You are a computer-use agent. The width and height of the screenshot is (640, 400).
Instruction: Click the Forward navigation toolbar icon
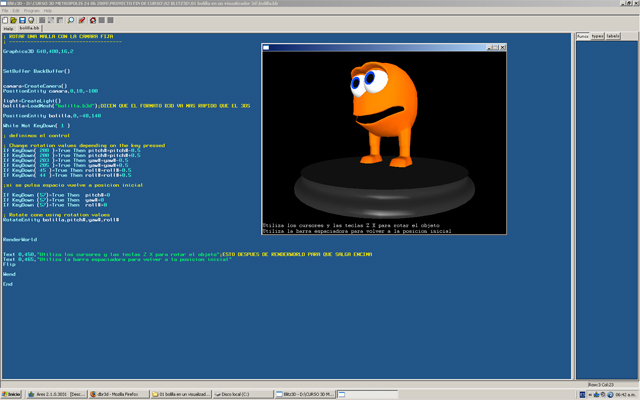(110, 20)
